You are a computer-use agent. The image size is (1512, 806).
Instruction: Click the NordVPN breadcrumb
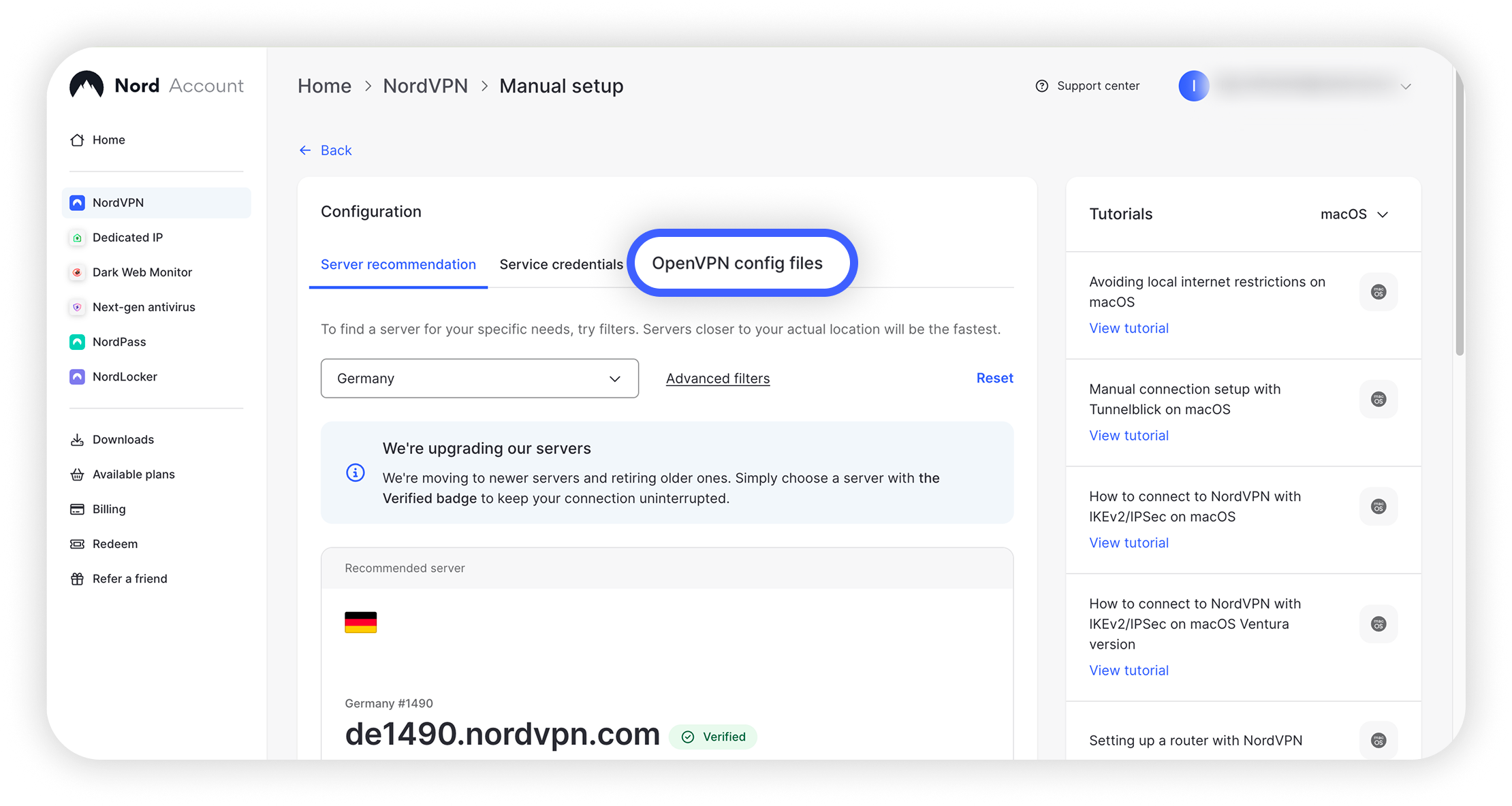coord(425,86)
